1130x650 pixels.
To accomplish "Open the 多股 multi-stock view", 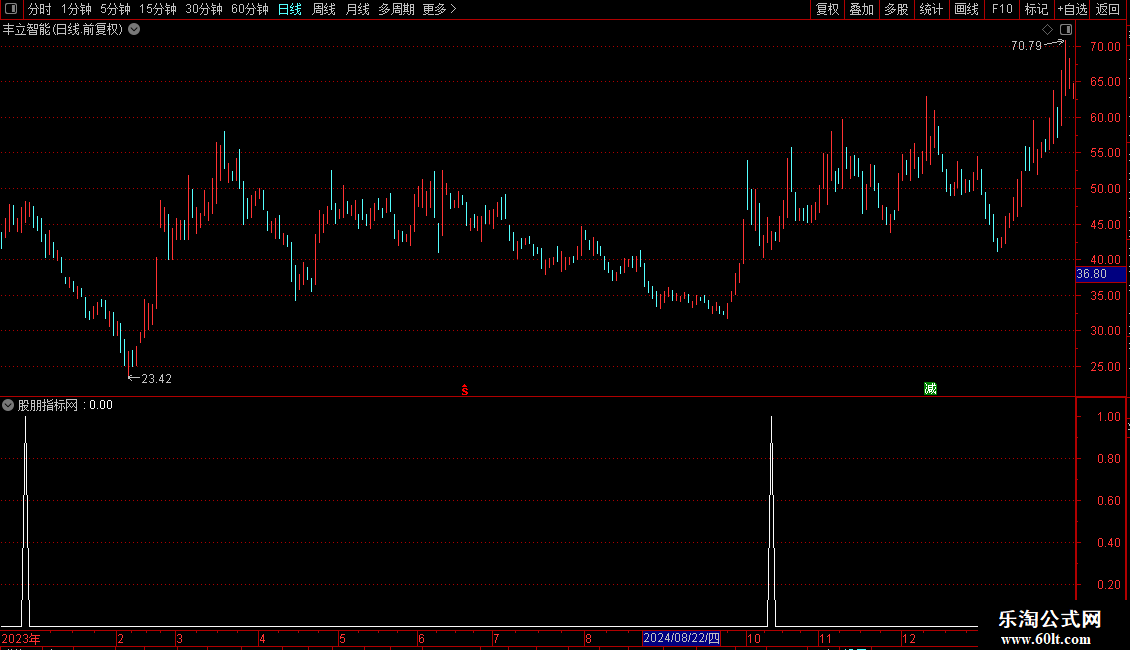I will (x=897, y=9).
